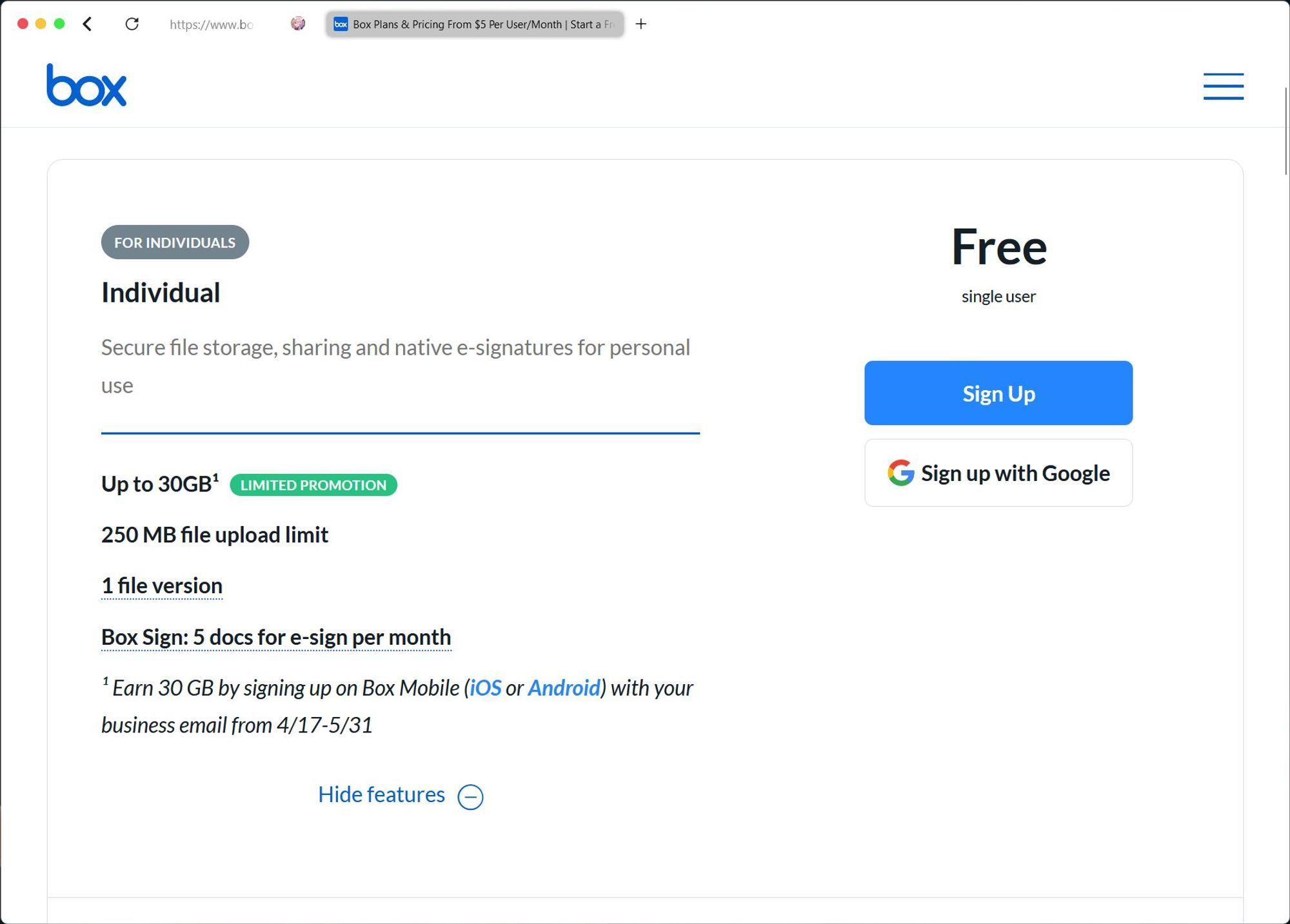This screenshot has height=924, width=1290.
Task: Choose Sign up with Google
Action: [x=998, y=473]
